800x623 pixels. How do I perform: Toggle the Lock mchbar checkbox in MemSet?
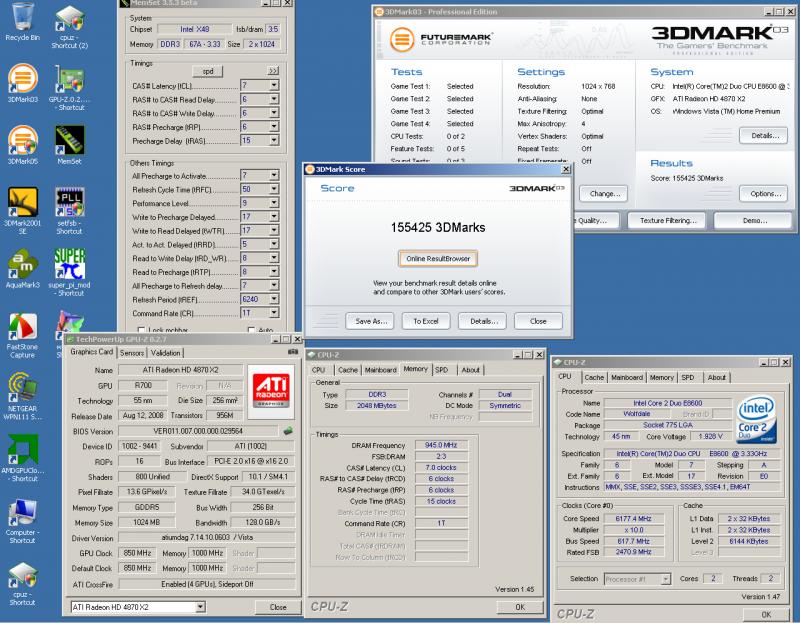click(x=141, y=330)
